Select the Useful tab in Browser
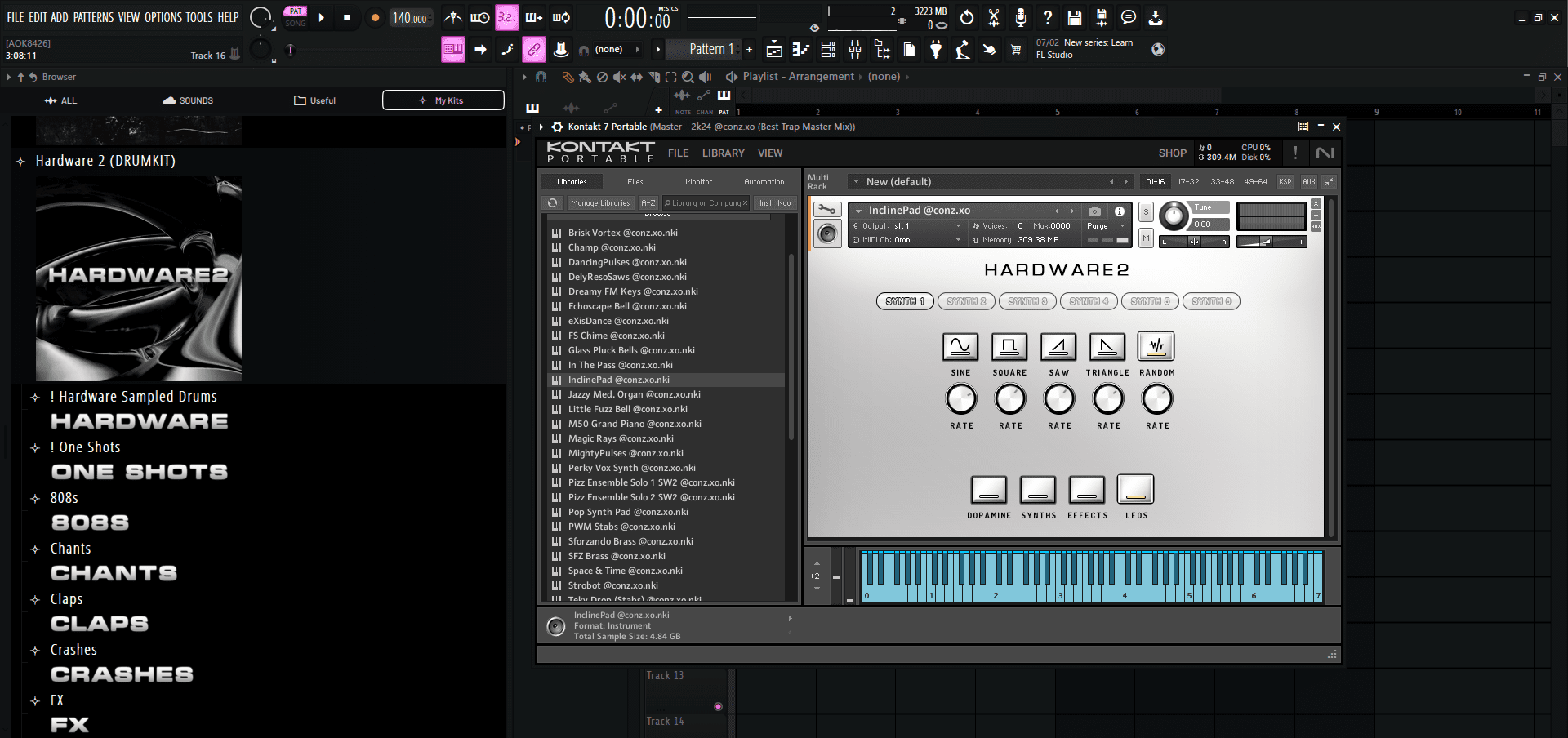This screenshot has width=1568, height=738. pos(314,100)
